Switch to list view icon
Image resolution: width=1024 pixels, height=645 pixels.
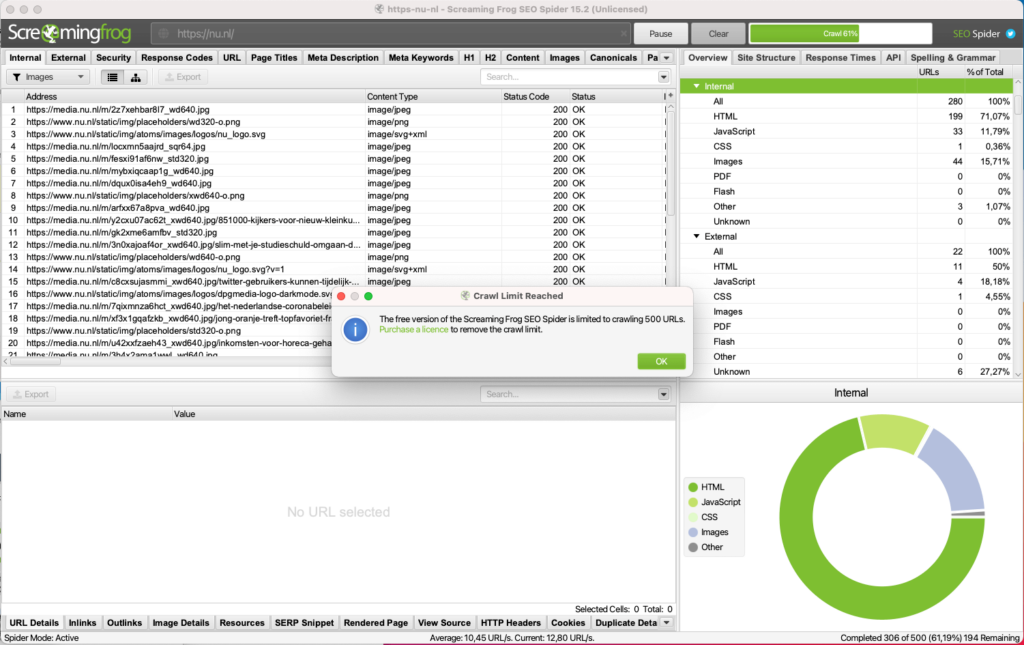pyautogui.click(x=112, y=77)
